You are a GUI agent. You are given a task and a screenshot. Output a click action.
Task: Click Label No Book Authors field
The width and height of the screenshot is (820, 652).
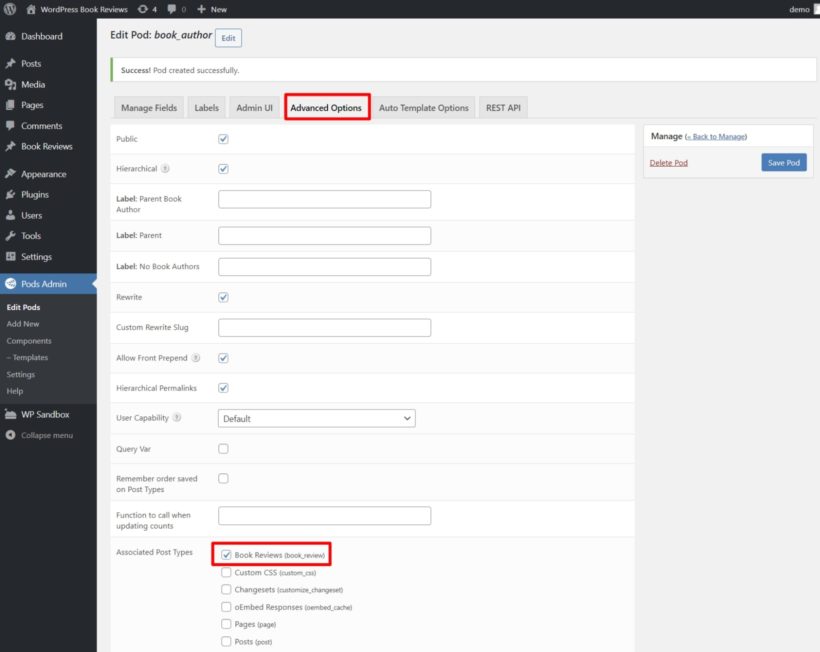(324, 267)
